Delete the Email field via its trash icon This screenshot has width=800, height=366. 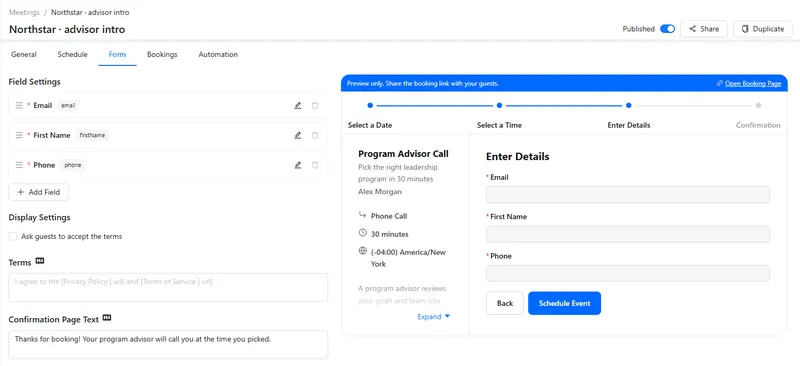point(315,106)
